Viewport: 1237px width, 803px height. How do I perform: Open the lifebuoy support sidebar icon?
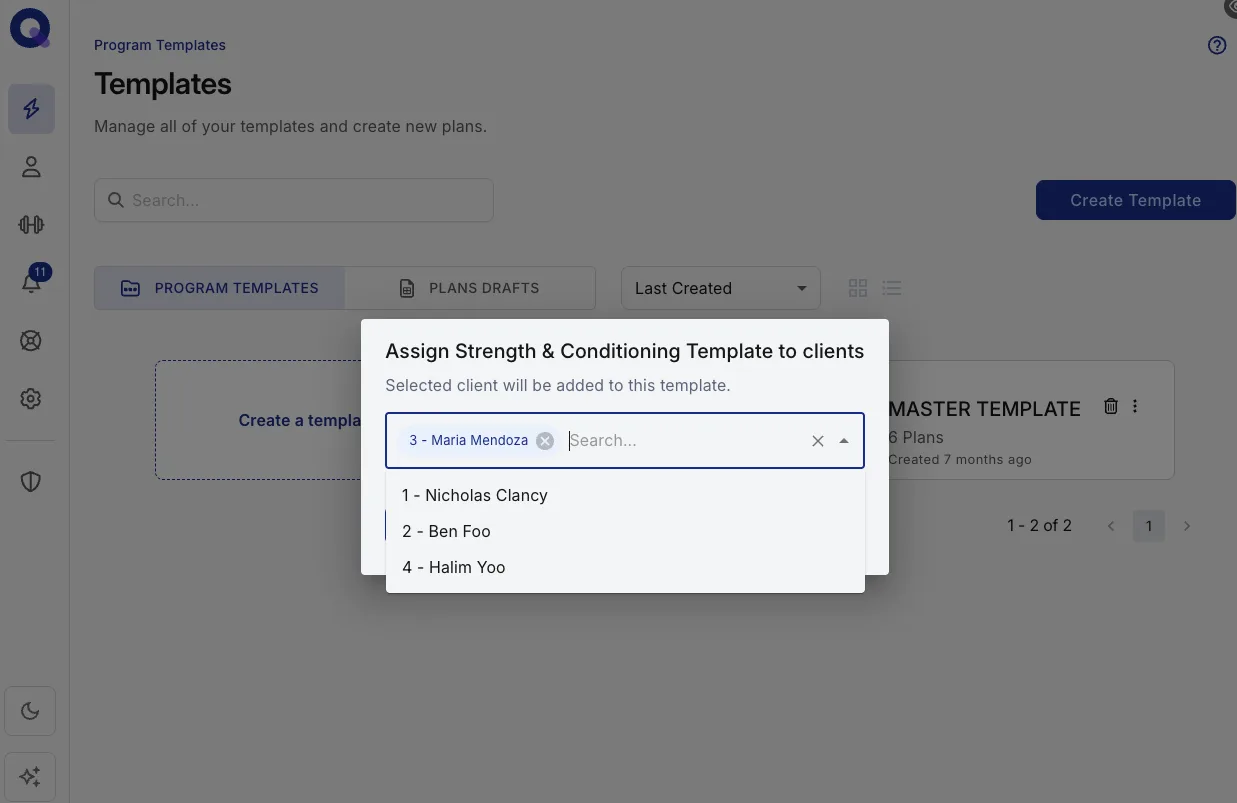31,341
